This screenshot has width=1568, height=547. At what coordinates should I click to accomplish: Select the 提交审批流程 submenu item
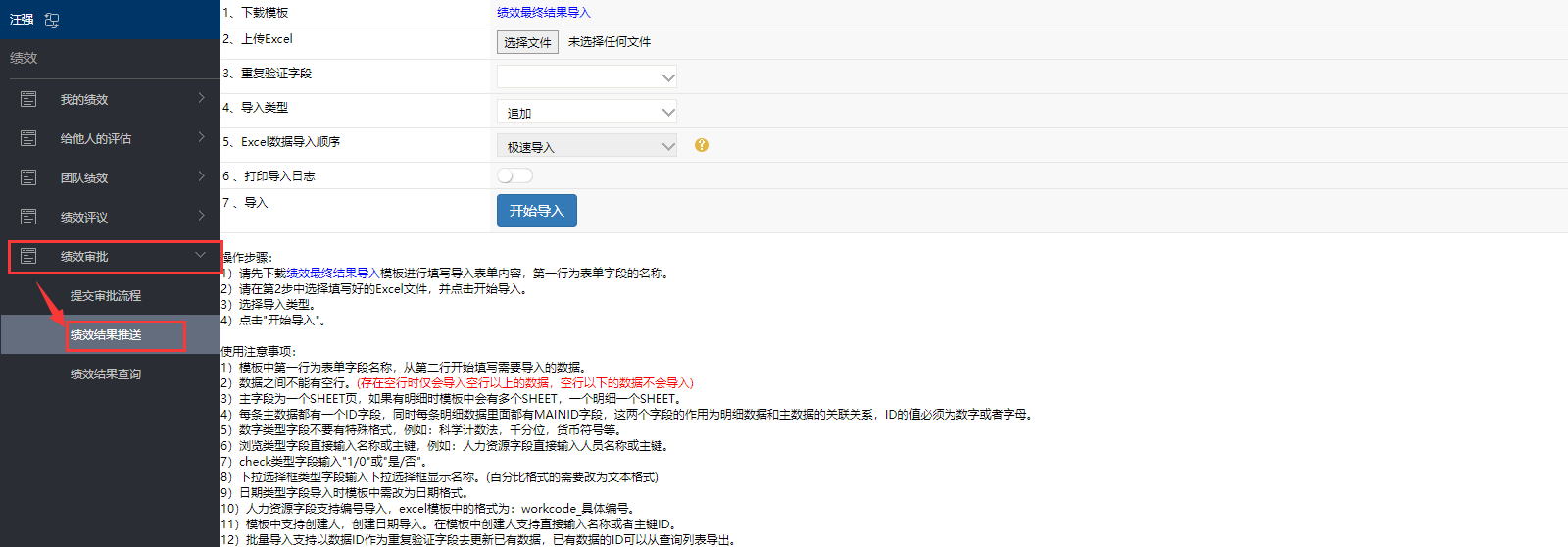[x=106, y=295]
